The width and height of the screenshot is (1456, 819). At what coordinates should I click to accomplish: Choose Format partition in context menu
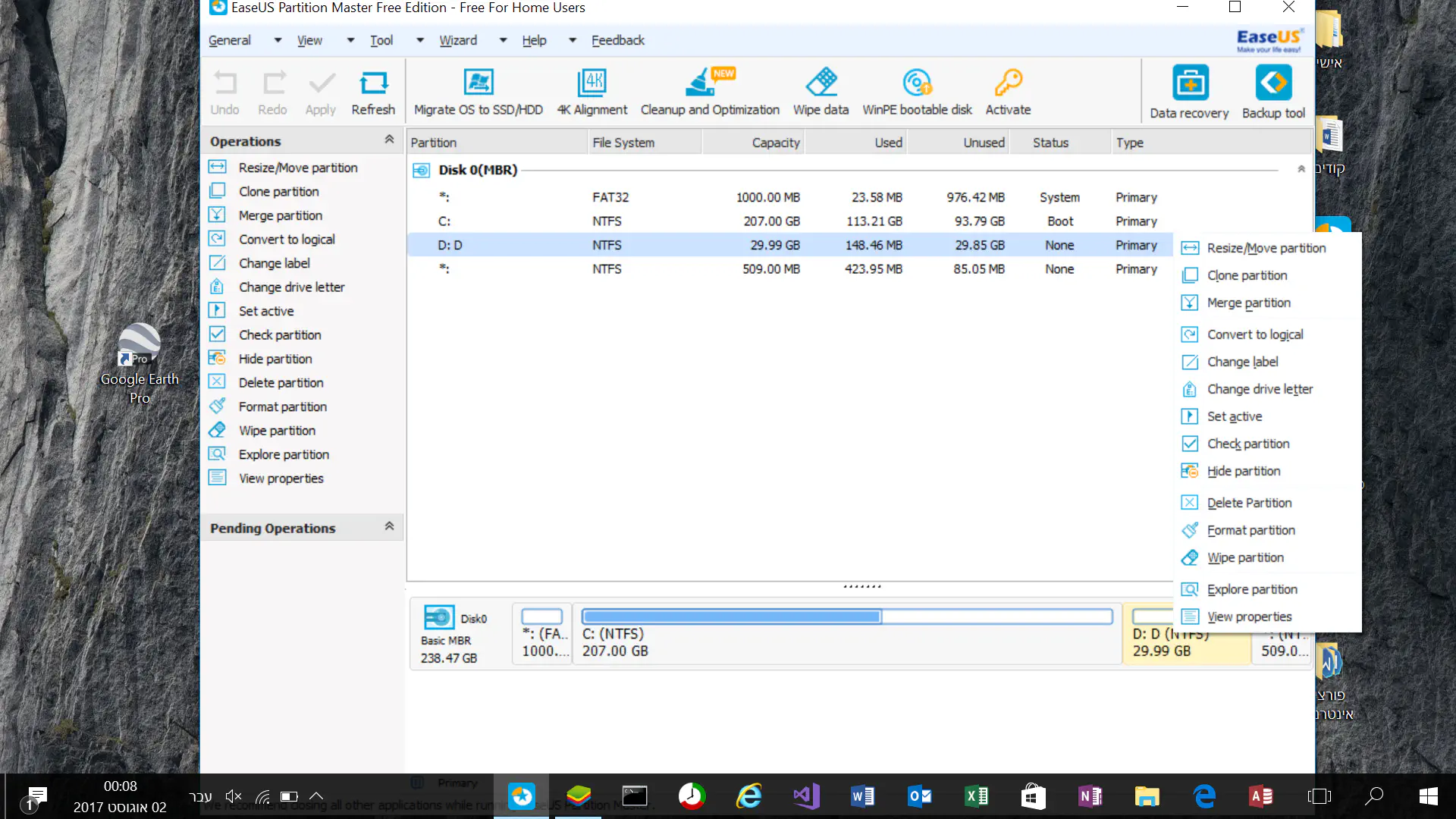[1250, 530]
